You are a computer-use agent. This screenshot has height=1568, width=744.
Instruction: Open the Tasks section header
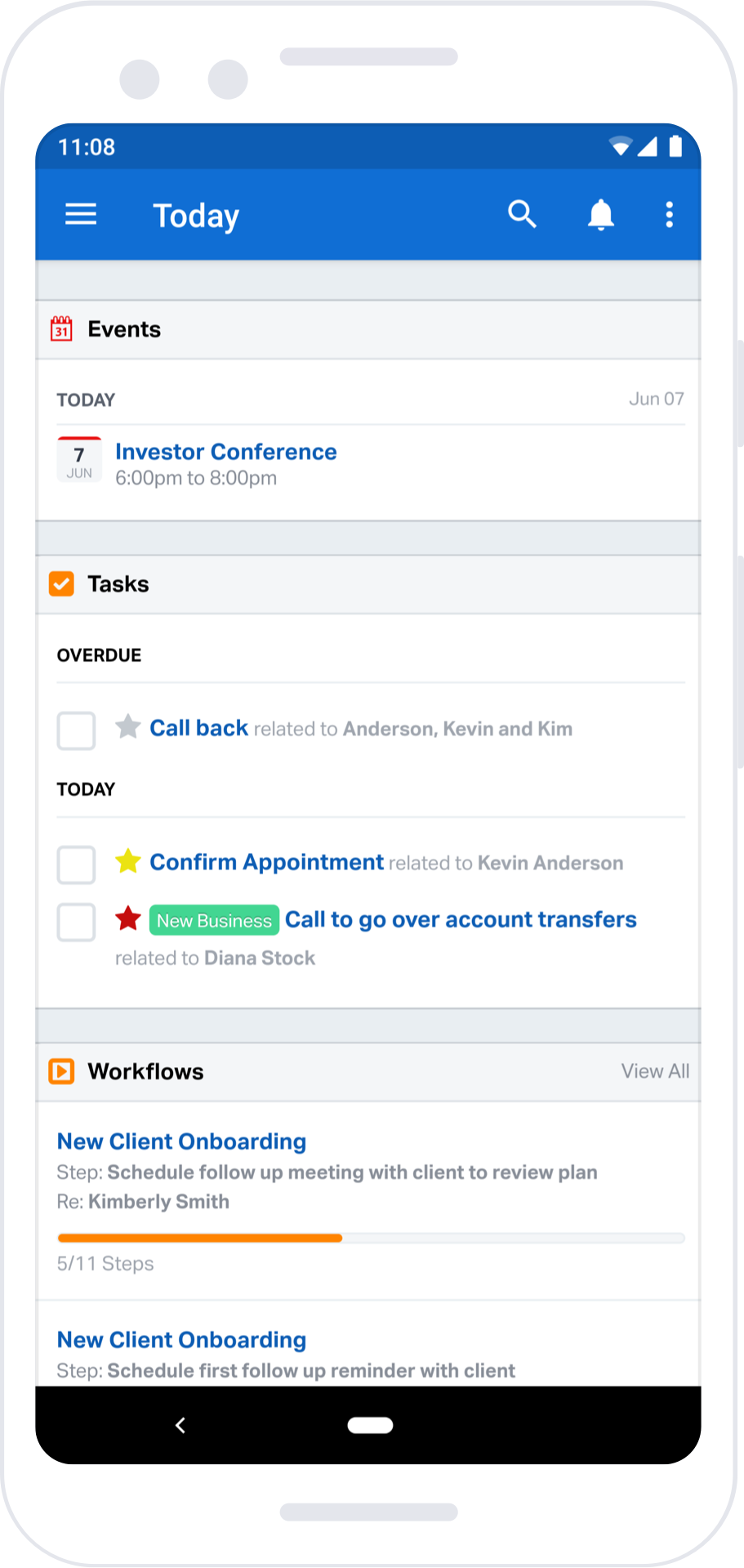[368, 584]
